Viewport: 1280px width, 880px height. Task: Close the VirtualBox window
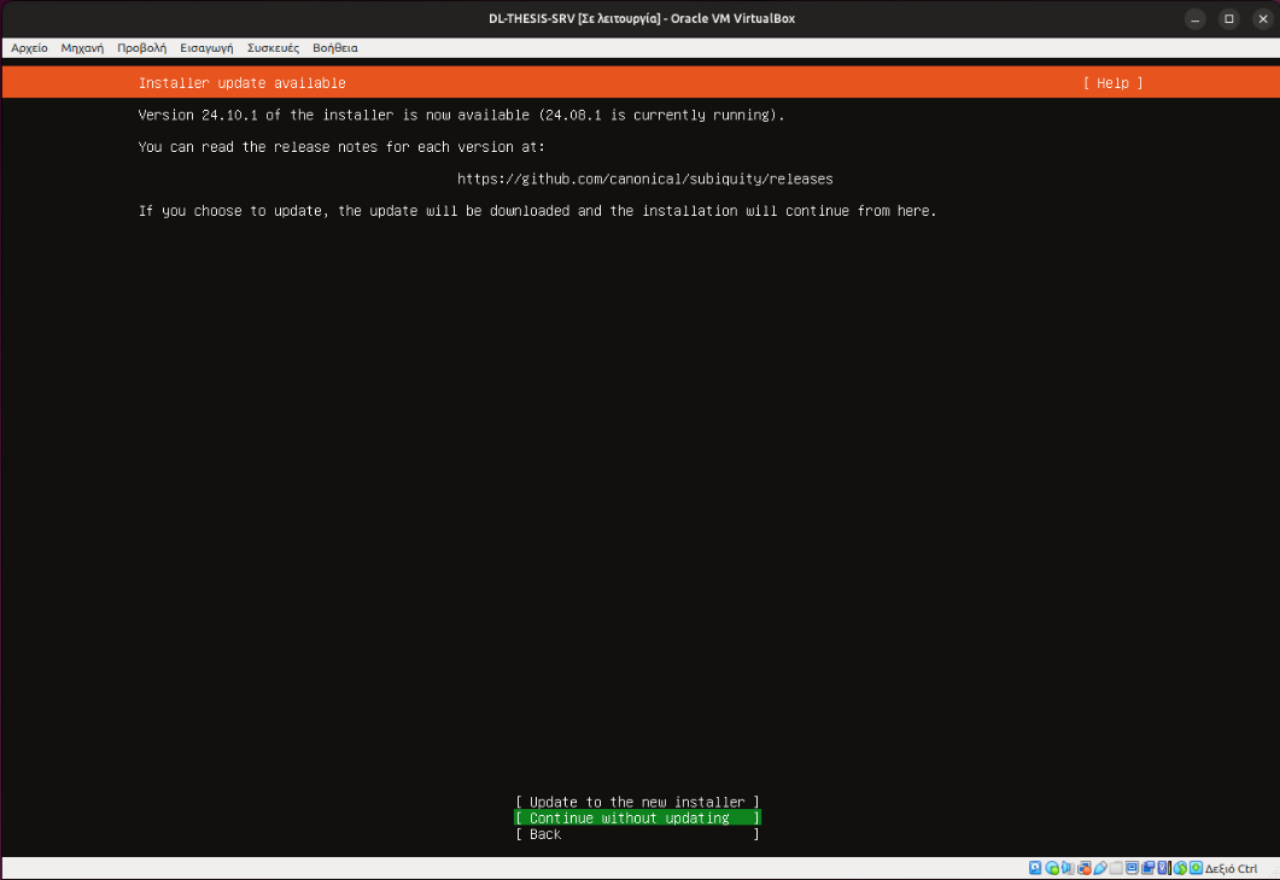(x=1262, y=19)
